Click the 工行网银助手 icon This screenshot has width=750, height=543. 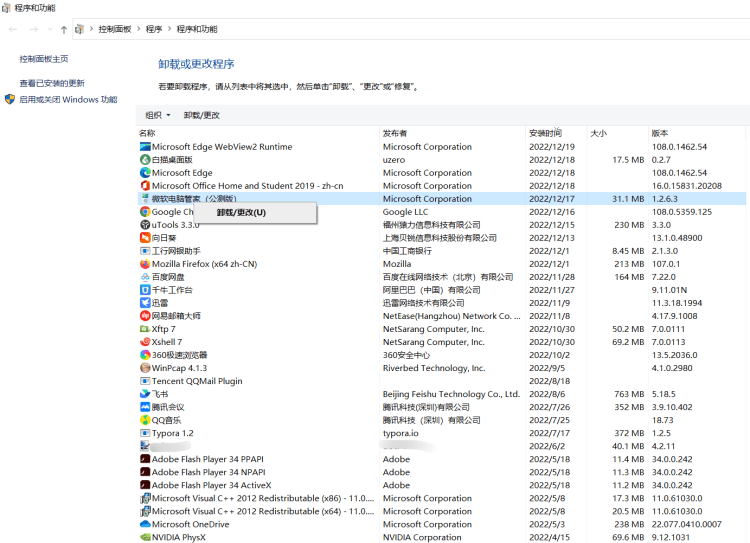pyautogui.click(x=145, y=251)
